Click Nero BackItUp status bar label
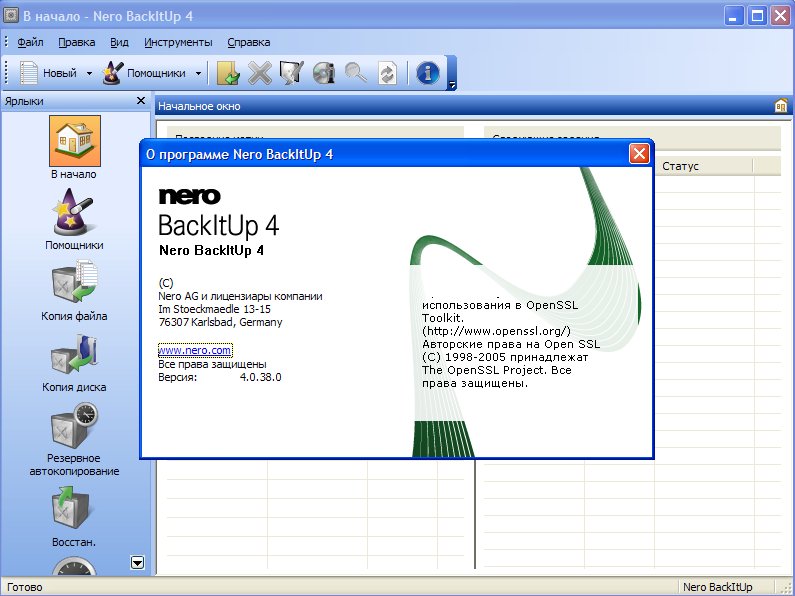Image resolution: width=795 pixels, height=596 pixels. [x=717, y=587]
